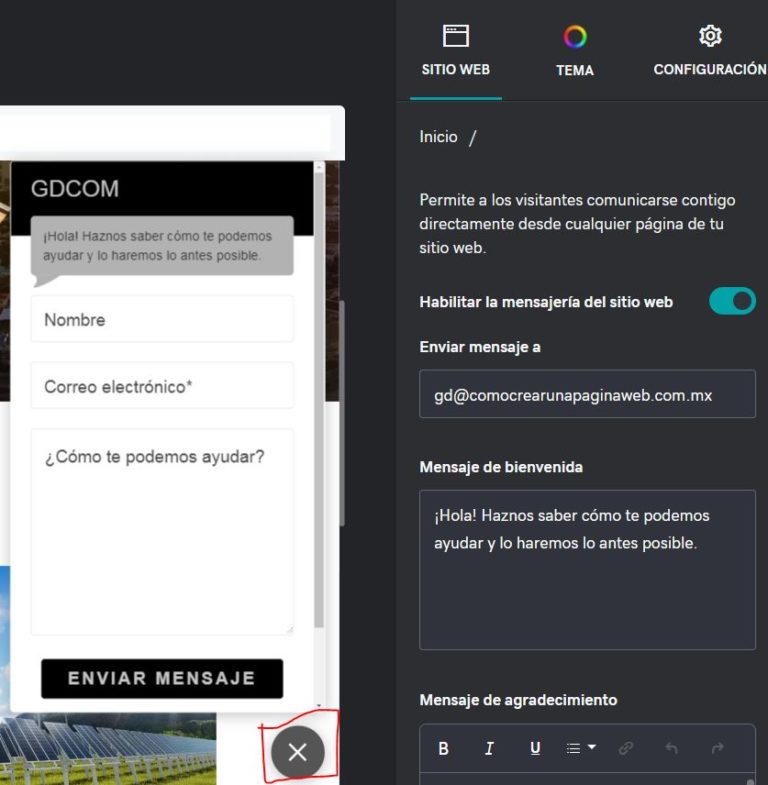Image resolution: width=768 pixels, height=785 pixels.
Task: Click the Nombre field in chat form
Action: pos(162,319)
